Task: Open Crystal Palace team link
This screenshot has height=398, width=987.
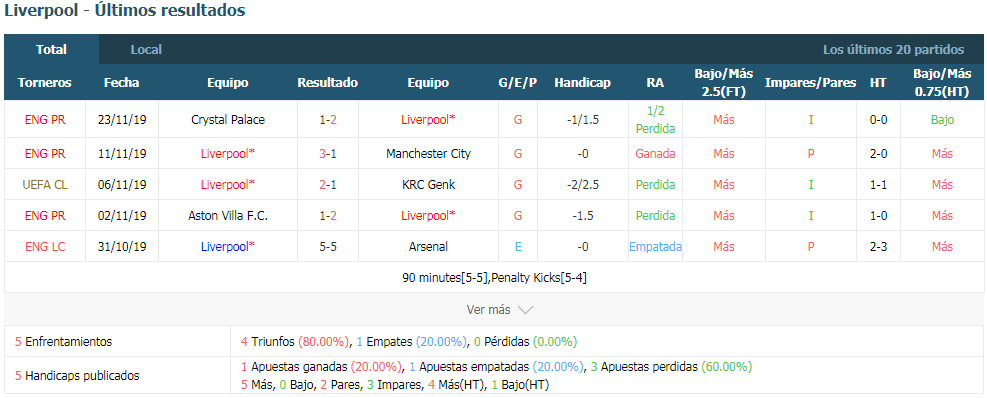Action: point(228,120)
